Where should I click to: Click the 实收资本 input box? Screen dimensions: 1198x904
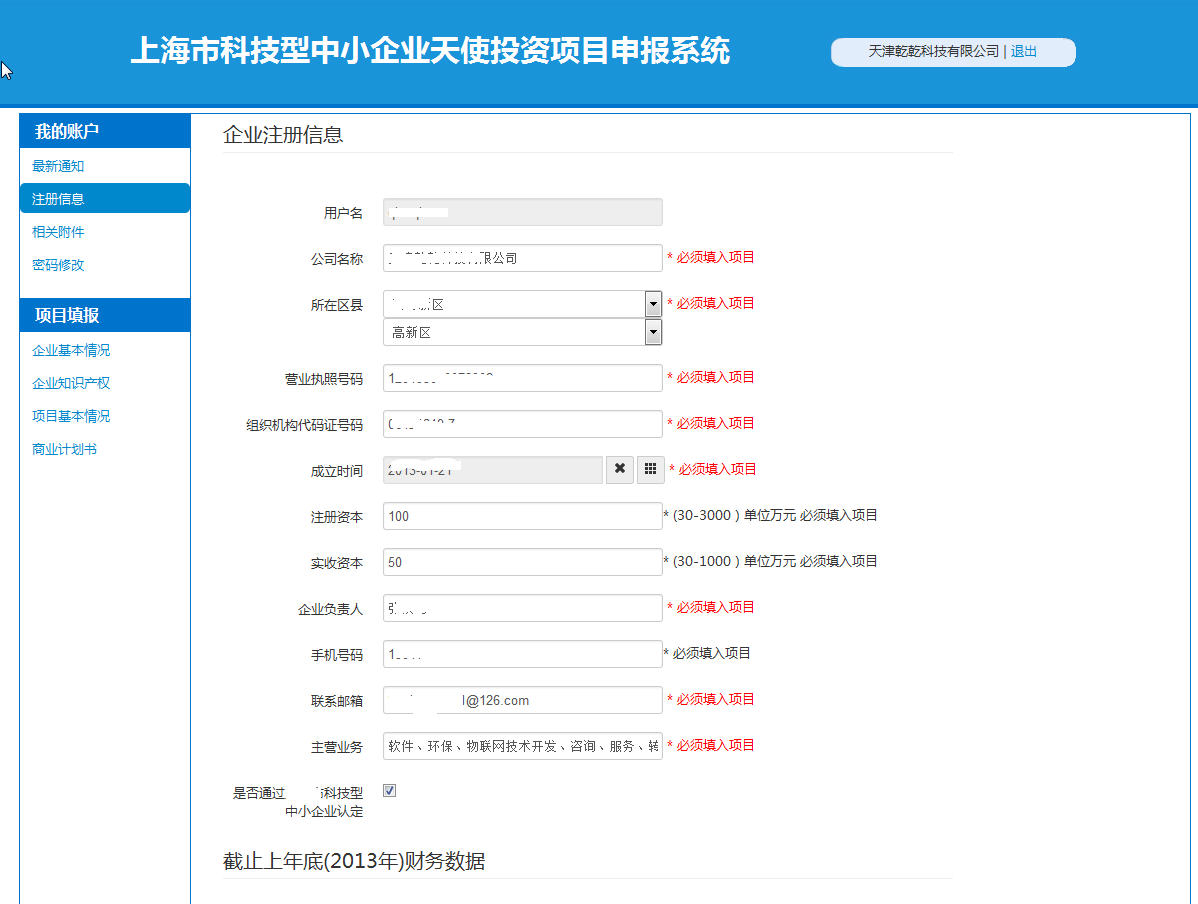(x=522, y=562)
